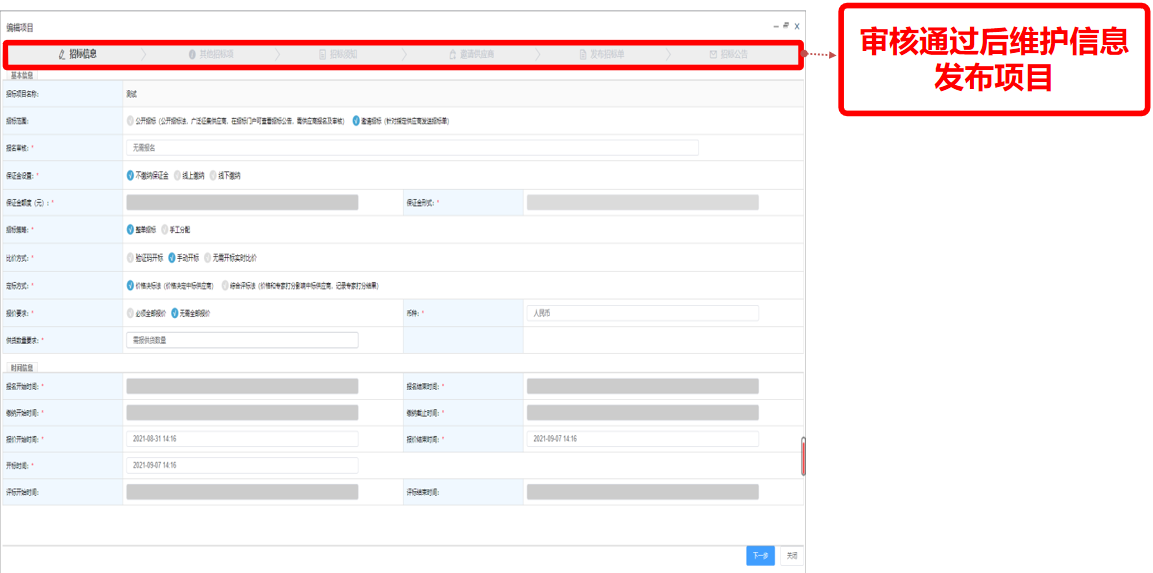
Task: Click the 邀请供应商 step icon
Action: pos(452,54)
